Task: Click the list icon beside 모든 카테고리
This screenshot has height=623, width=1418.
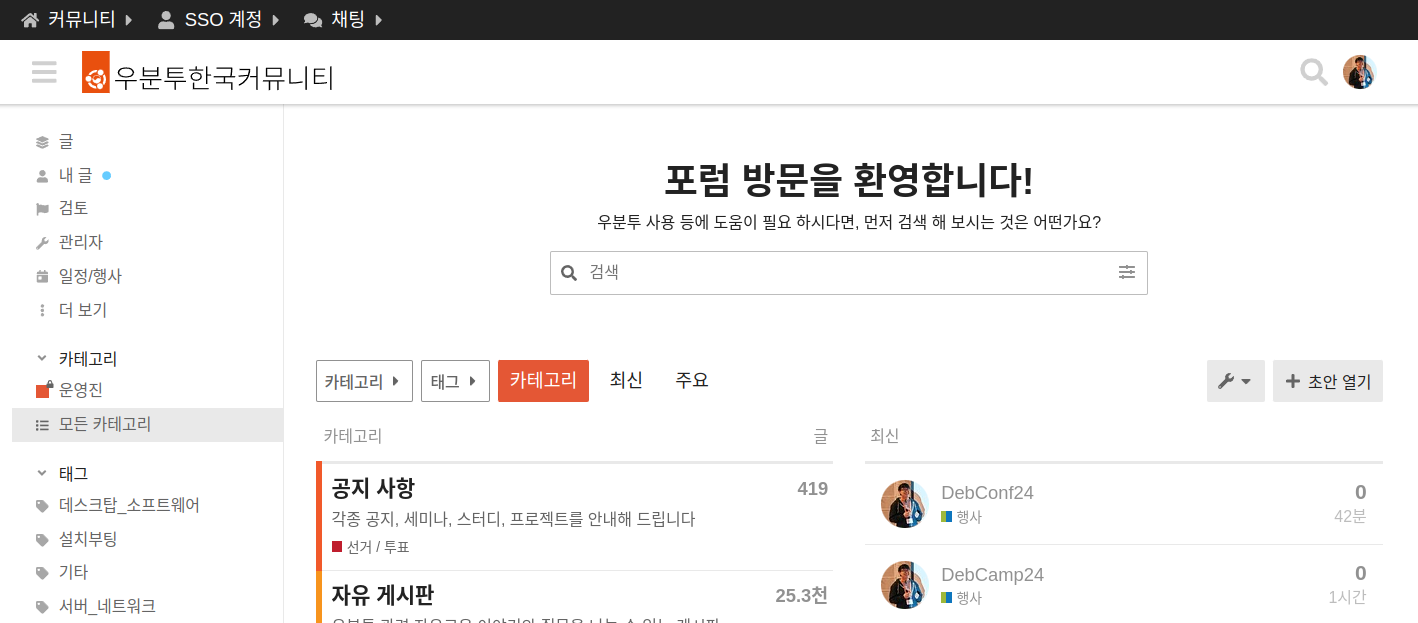Action: [x=42, y=425]
